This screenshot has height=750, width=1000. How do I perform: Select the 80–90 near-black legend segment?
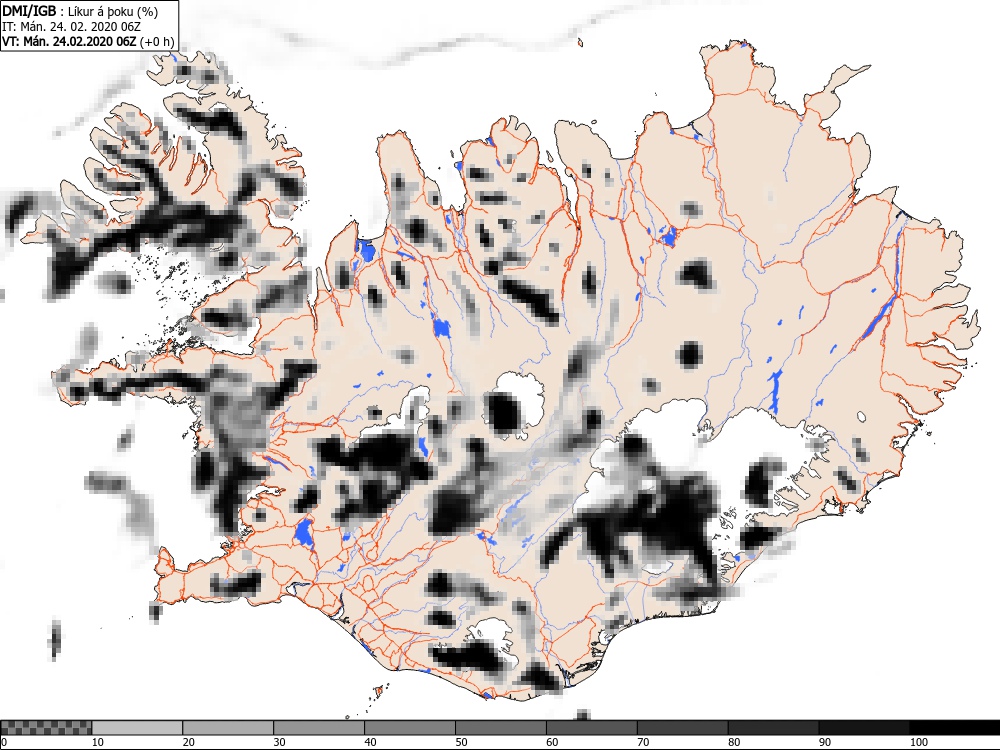click(x=773, y=728)
